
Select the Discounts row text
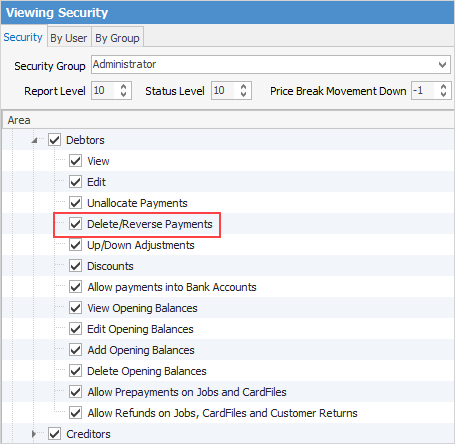point(110,266)
